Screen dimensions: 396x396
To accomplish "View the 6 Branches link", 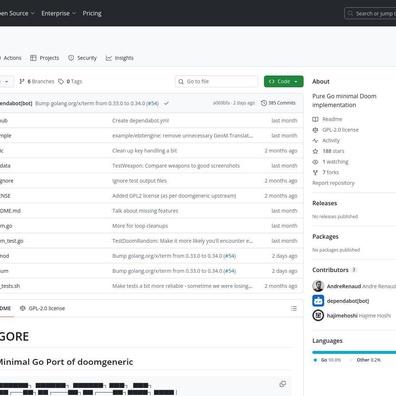I will click(x=37, y=81).
